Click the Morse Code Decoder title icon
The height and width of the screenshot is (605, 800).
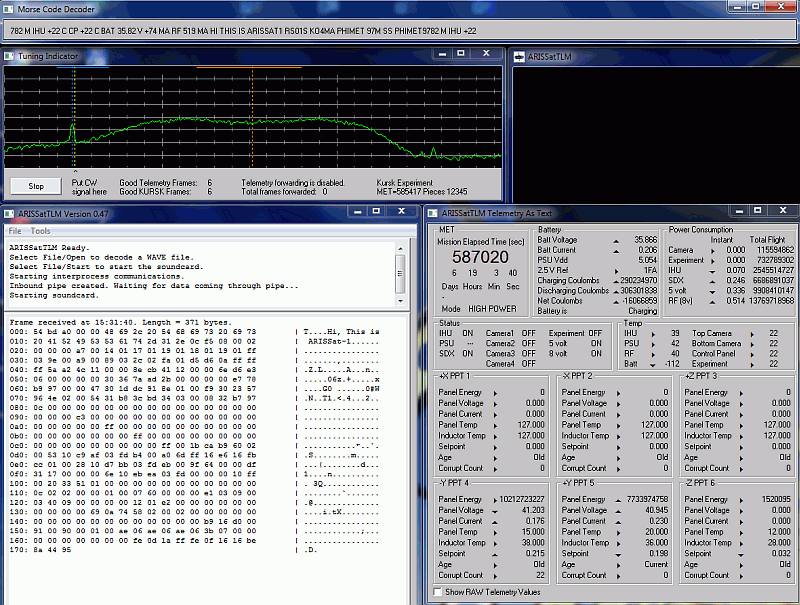pos(8,9)
